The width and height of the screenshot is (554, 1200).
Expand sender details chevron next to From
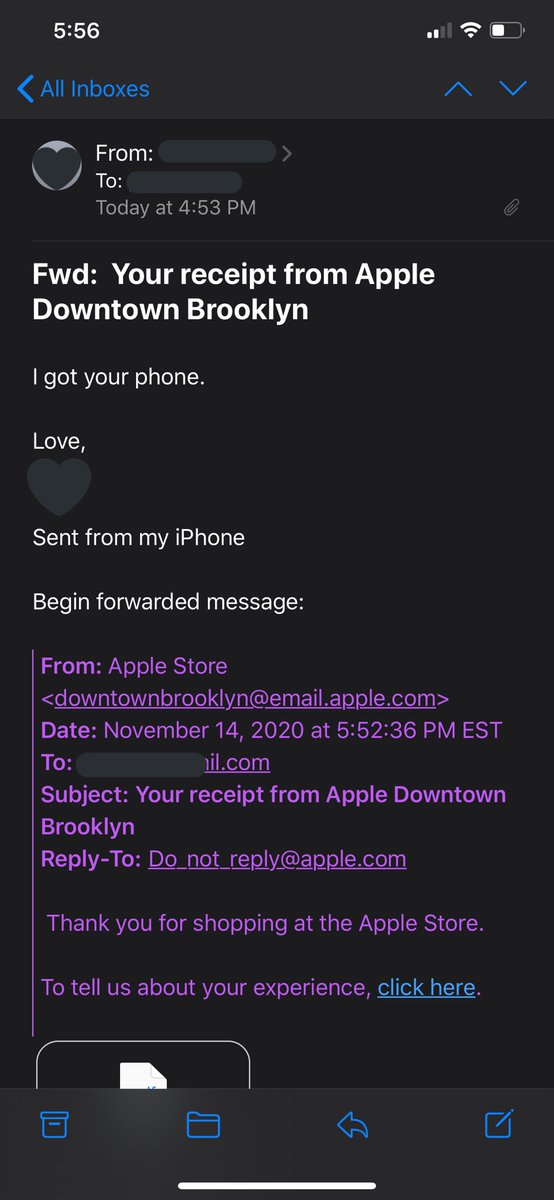click(287, 153)
